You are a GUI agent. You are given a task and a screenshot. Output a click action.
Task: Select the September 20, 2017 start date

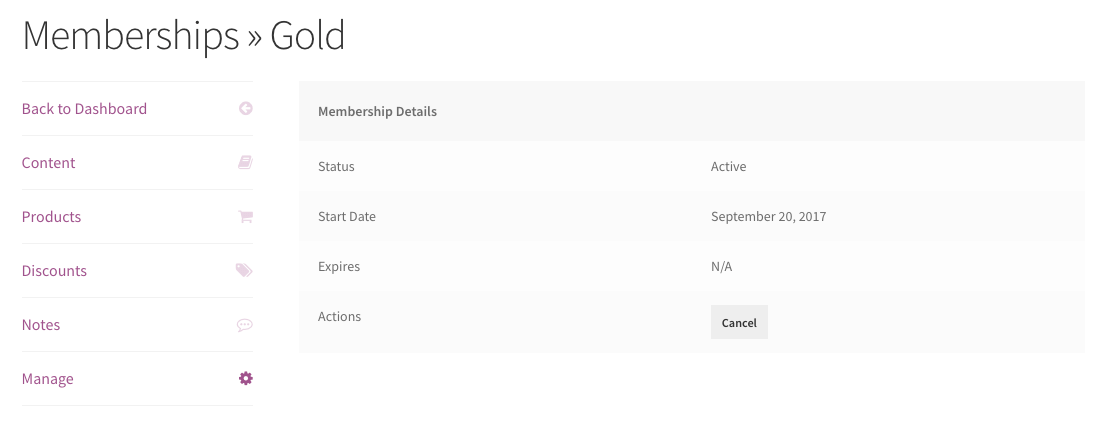pyautogui.click(x=768, y=216)
